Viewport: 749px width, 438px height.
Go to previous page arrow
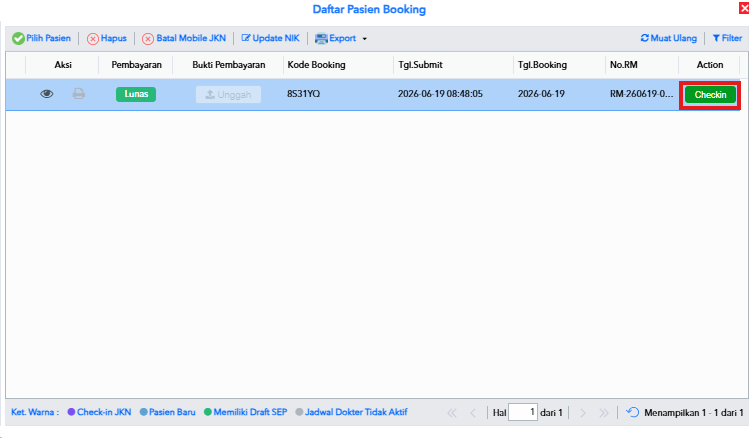(473, 413)
